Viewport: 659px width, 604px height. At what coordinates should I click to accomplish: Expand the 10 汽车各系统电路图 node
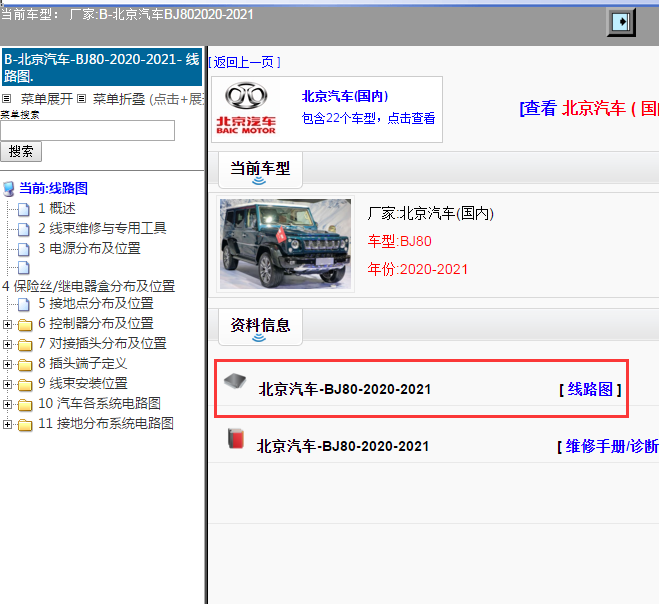[7, 404]
